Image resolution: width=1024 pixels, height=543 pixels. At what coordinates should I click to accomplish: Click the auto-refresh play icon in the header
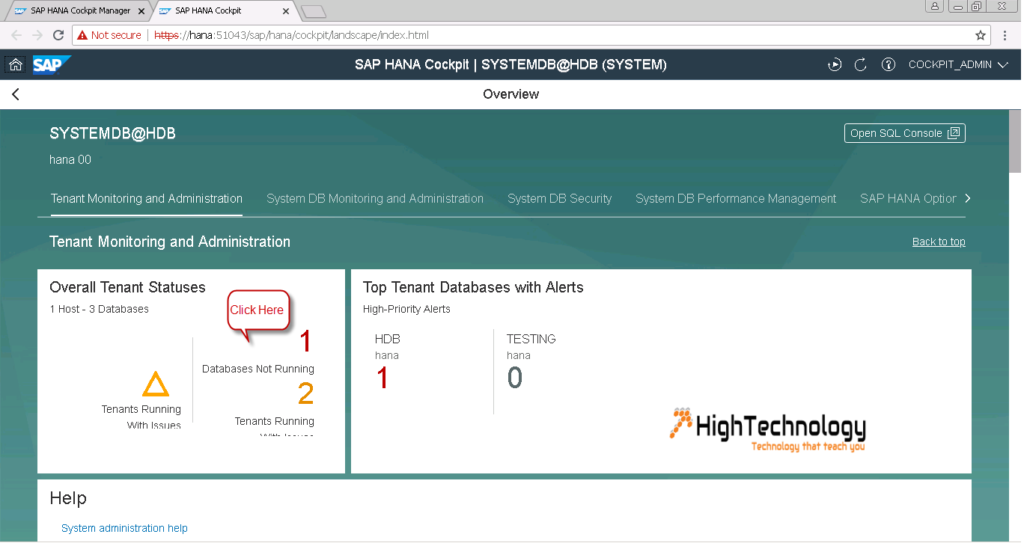[835, 65]
